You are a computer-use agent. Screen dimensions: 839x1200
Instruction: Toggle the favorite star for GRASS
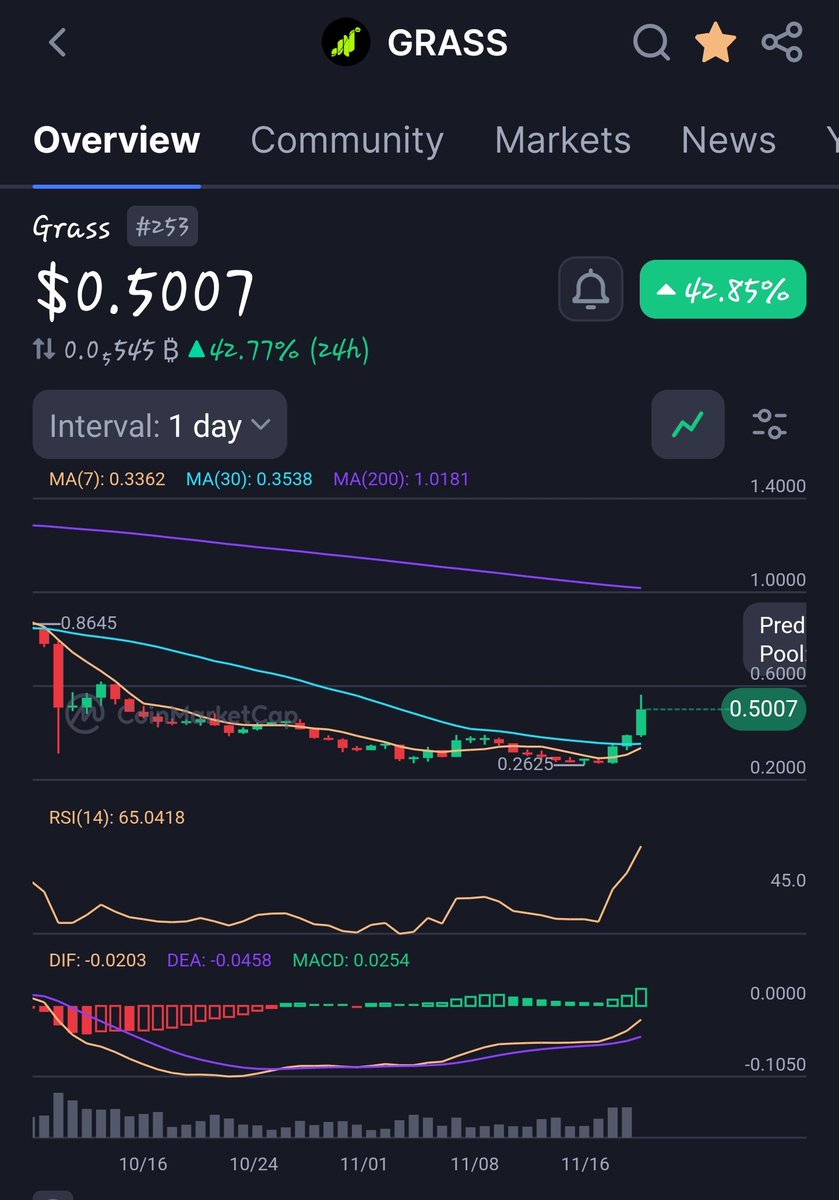coord(716,42)
